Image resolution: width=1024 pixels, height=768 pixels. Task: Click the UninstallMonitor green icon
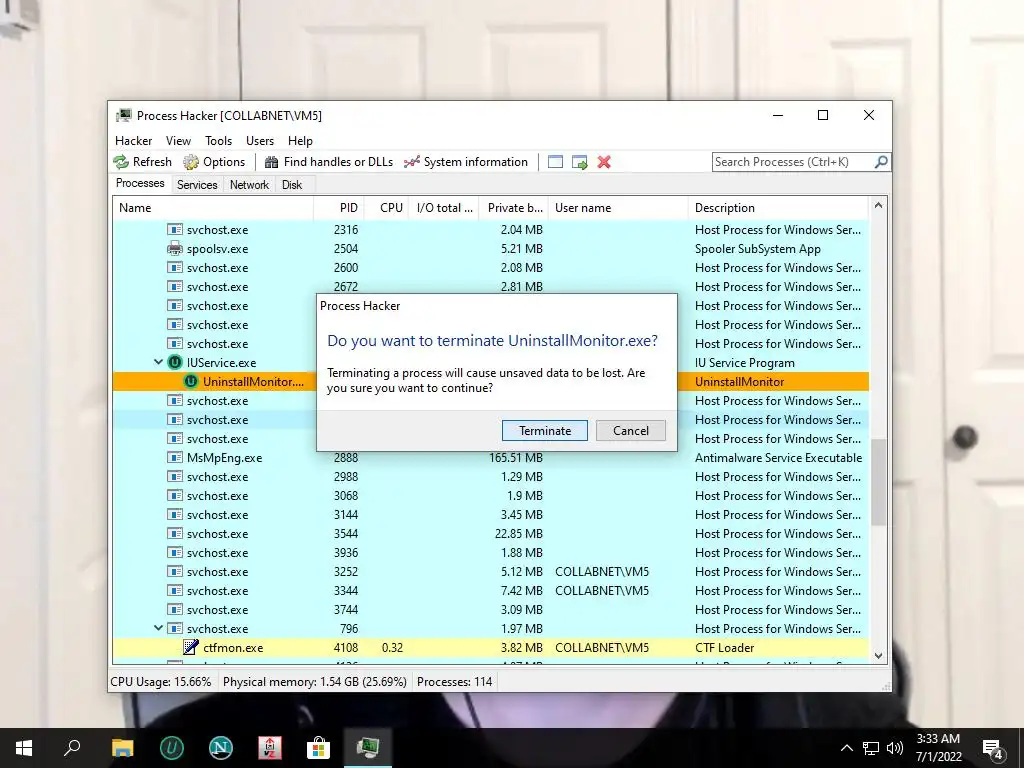[191, 381]
